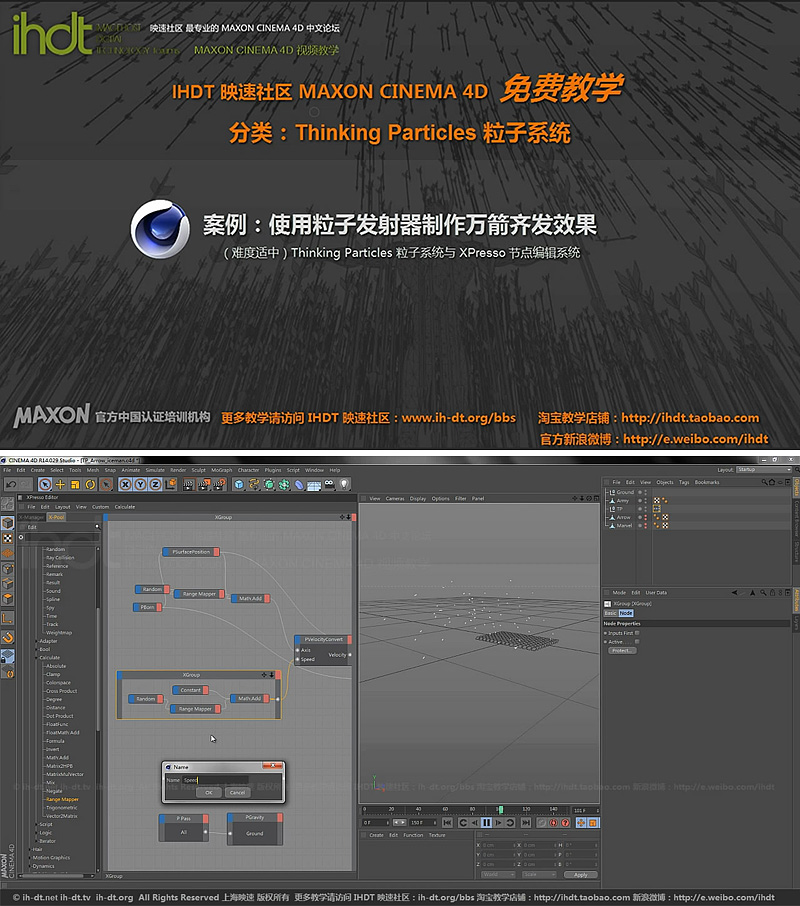Select the Rotate tool icon

pyautogui.click(x=90, y=486)
